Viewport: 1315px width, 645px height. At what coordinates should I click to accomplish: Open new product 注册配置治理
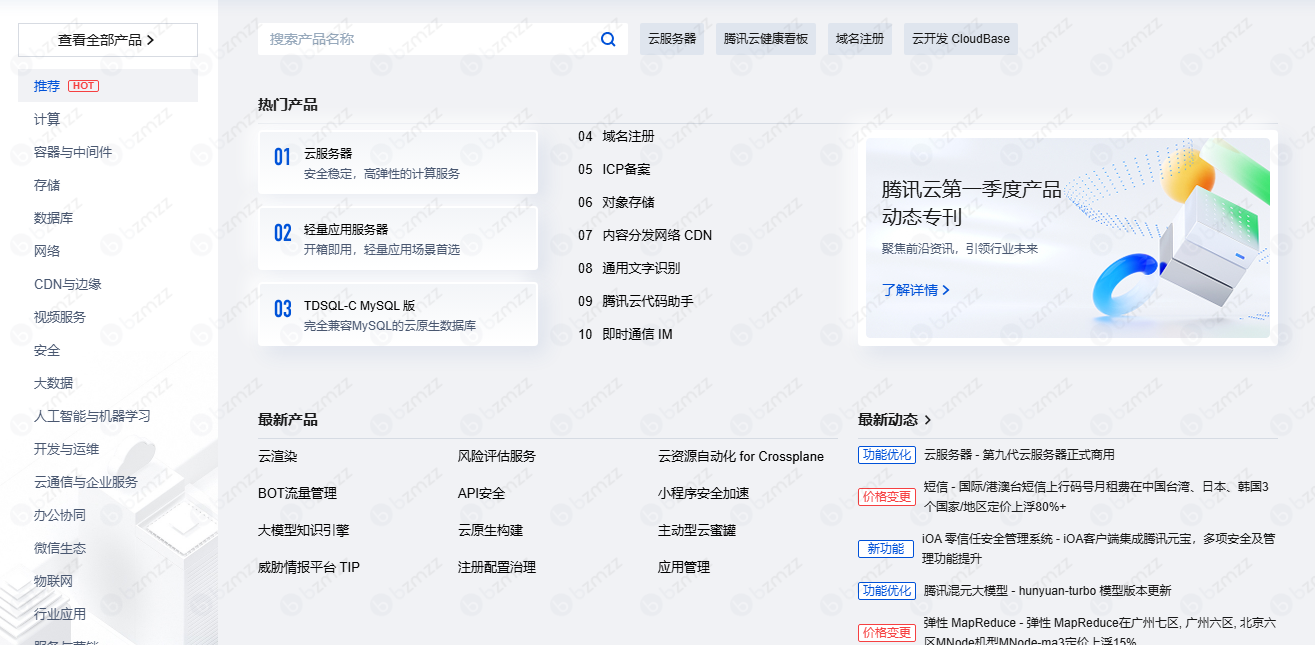pos(497,567)
